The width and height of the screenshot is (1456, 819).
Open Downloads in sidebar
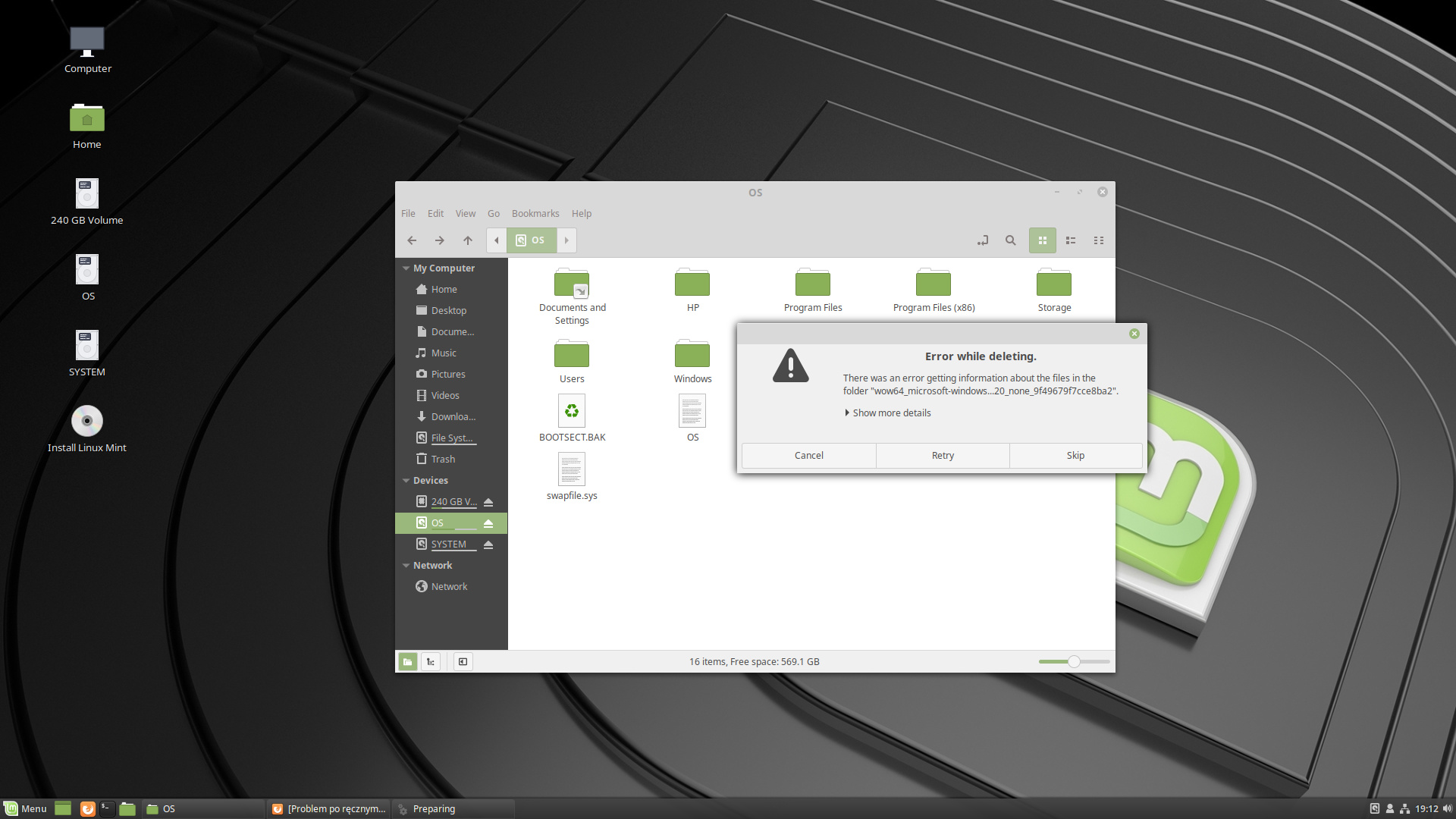(451, 417)
